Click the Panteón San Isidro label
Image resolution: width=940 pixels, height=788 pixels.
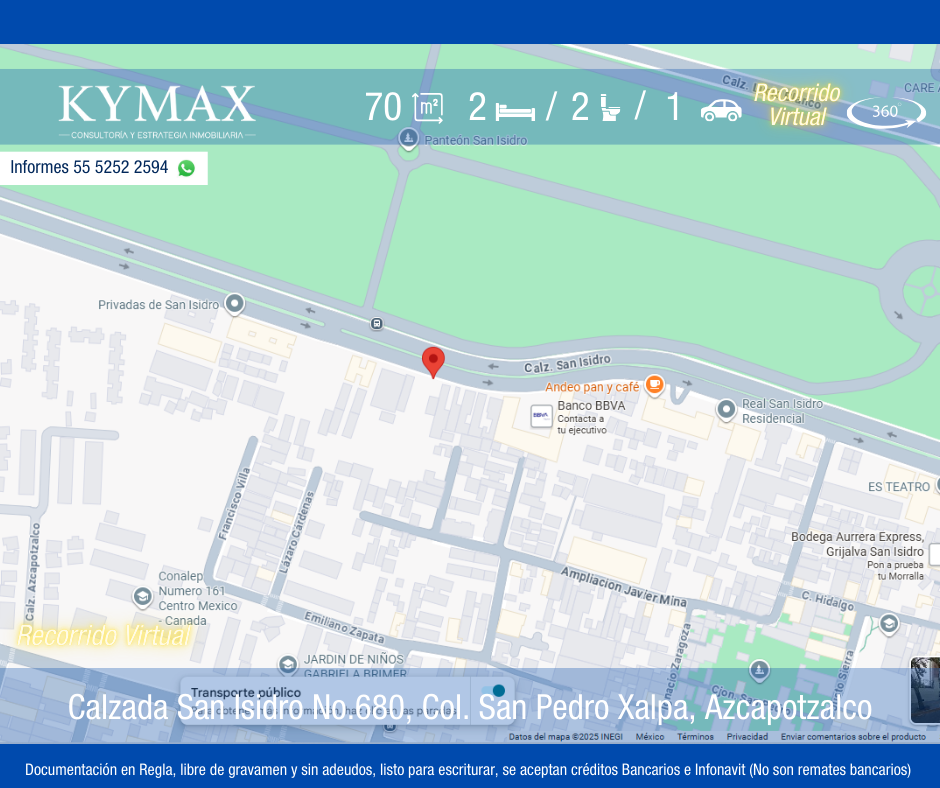point(476,140)
